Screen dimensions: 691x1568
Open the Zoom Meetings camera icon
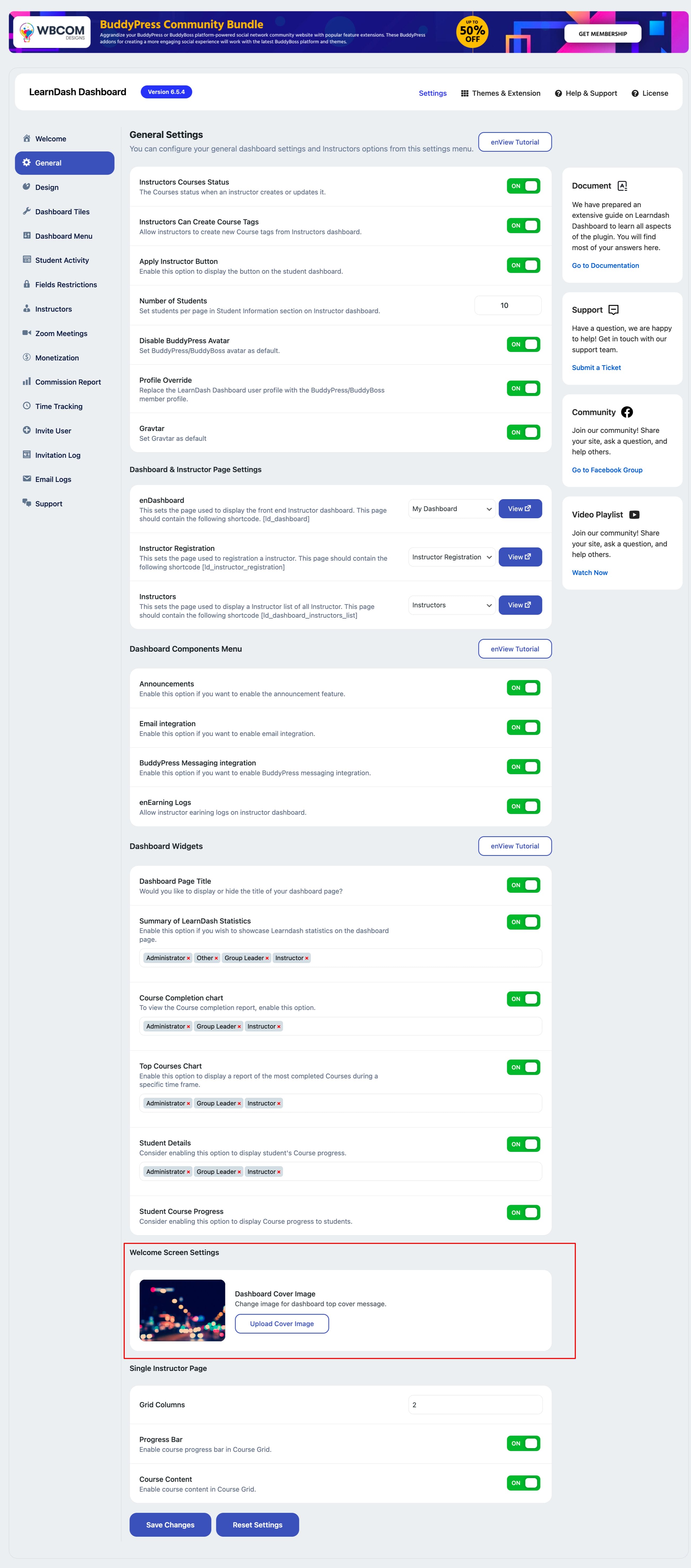point(27,333)
